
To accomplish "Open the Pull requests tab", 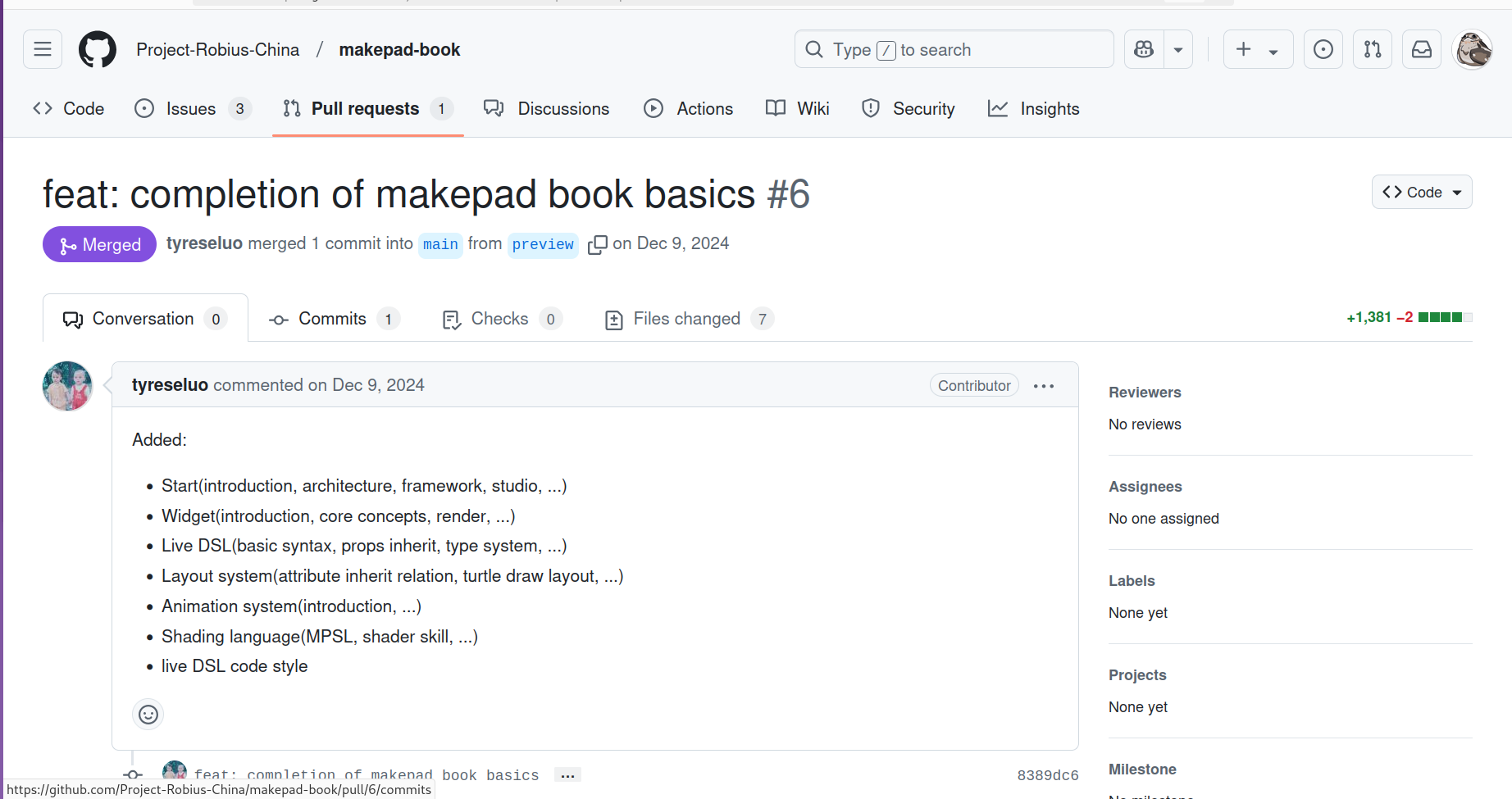I will [x=367, y=109].
